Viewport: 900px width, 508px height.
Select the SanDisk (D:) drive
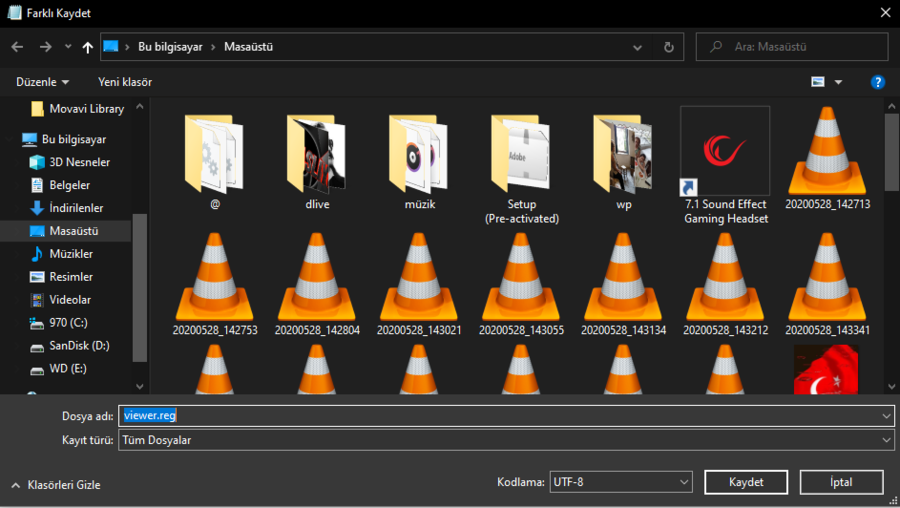[69, 346]
